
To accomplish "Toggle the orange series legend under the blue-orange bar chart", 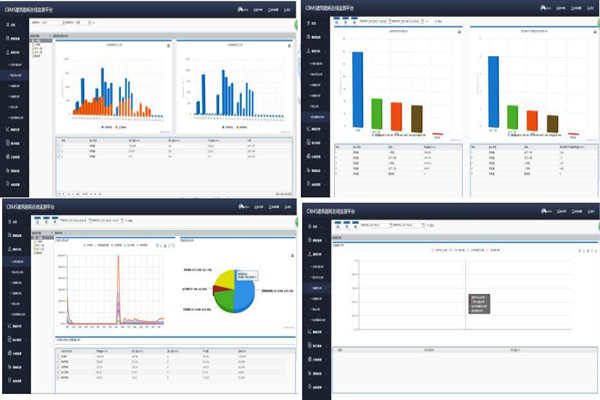I will click(x=121, y=128).
